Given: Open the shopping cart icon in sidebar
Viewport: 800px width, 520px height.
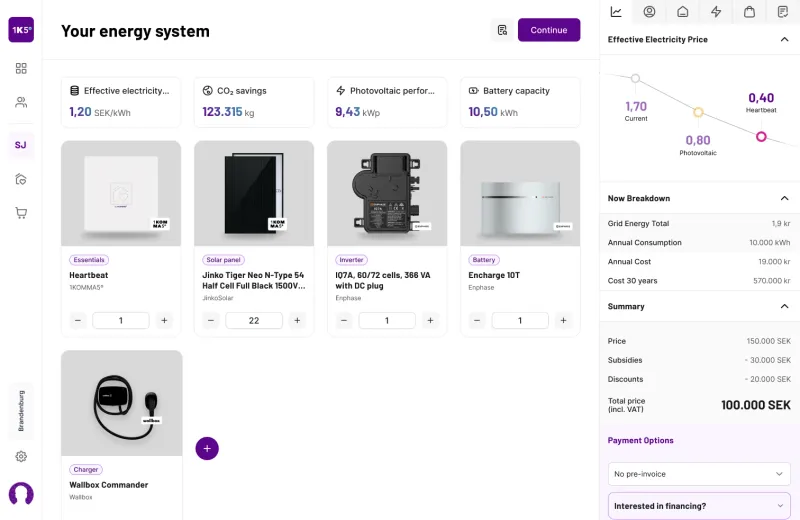Looking at the screenshot, I should tap(21, 213).
